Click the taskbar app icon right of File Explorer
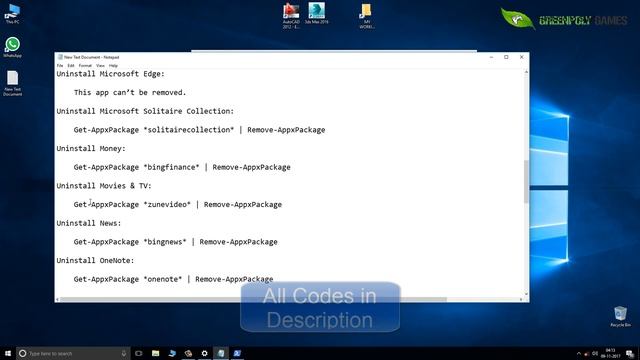The height and width of the screenshot is (360, 640). (x=172, y=353)
